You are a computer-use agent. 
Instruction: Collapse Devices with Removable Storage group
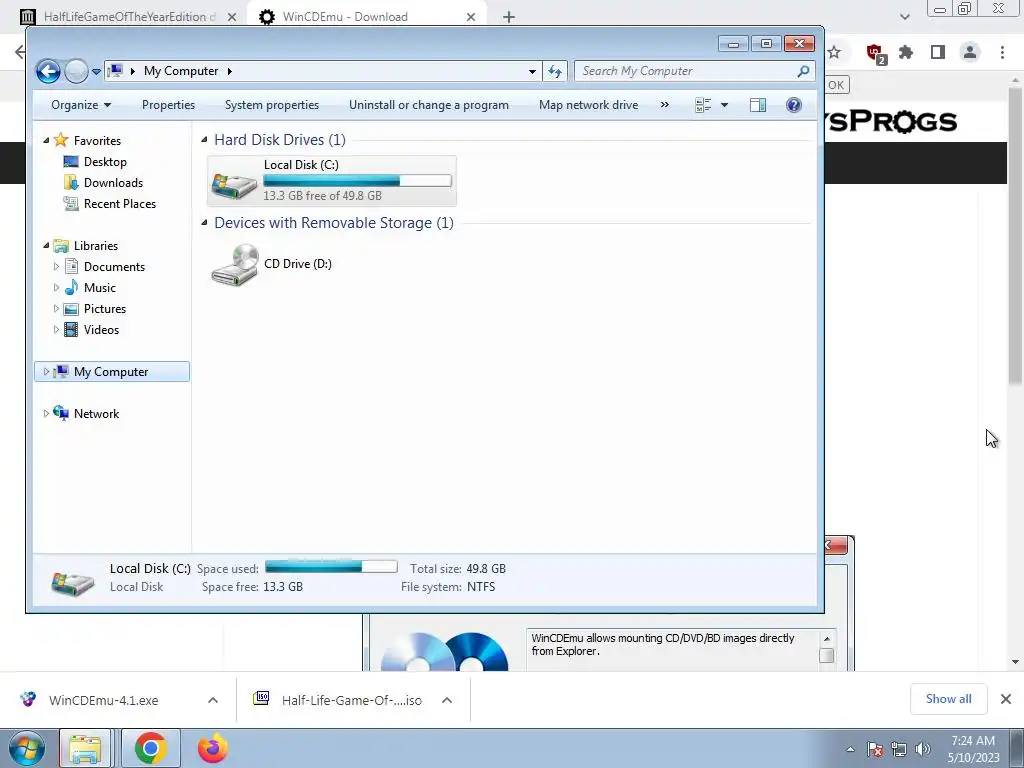204,223
